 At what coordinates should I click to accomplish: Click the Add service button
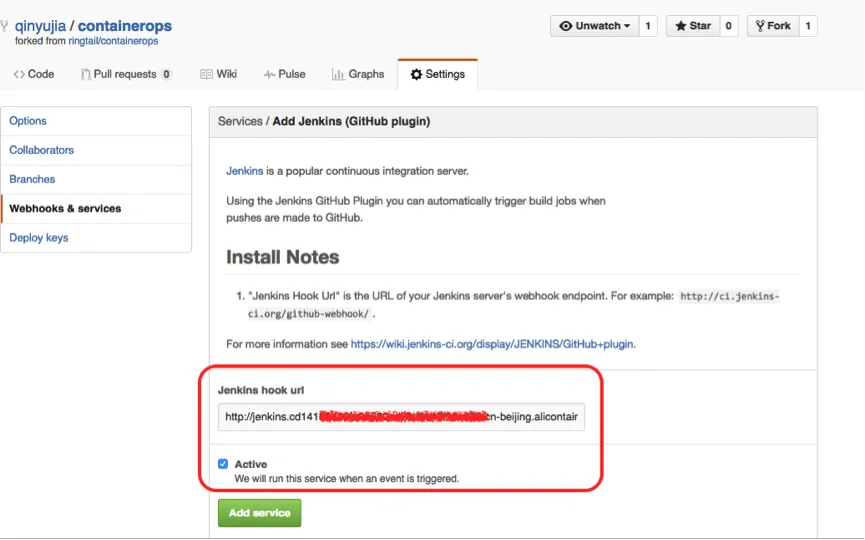259,513
